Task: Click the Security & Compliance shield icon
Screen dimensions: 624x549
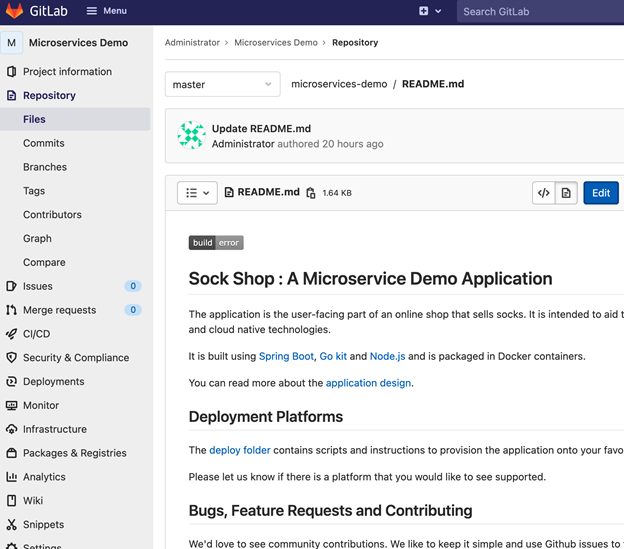Action: coord(12,358)
